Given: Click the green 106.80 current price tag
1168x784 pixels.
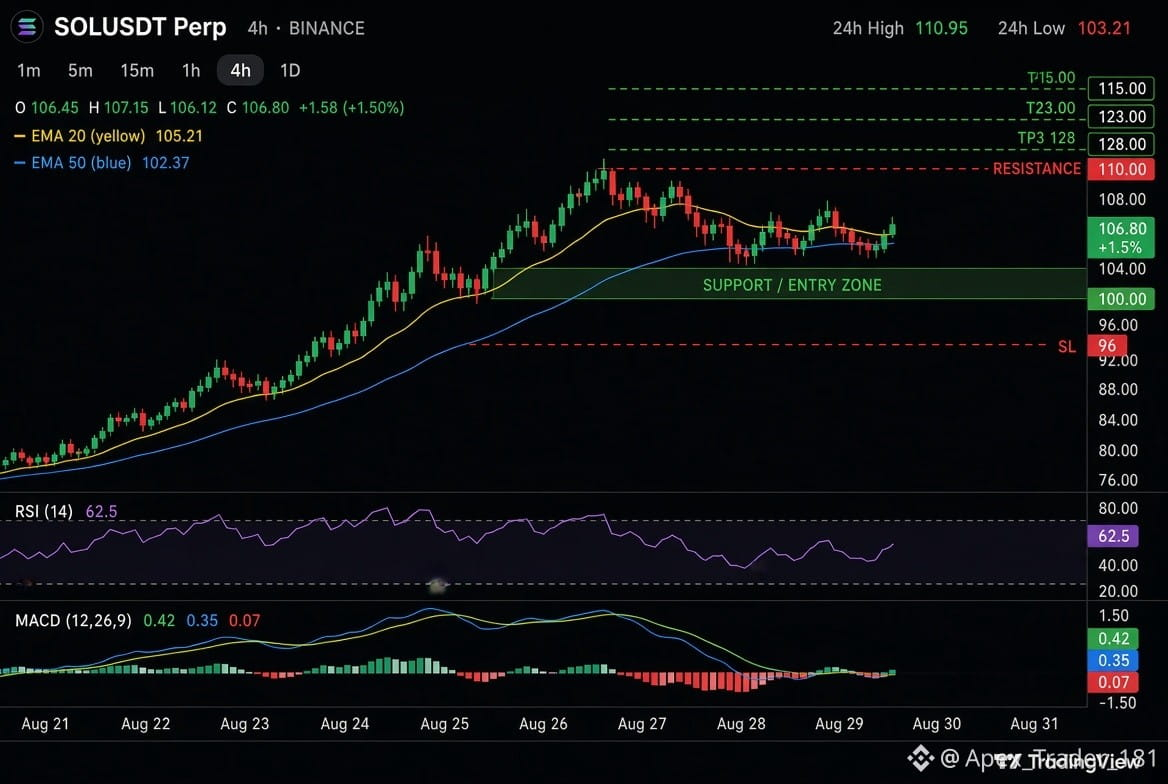Looking at the screenshot, I should pos(1121,237).
